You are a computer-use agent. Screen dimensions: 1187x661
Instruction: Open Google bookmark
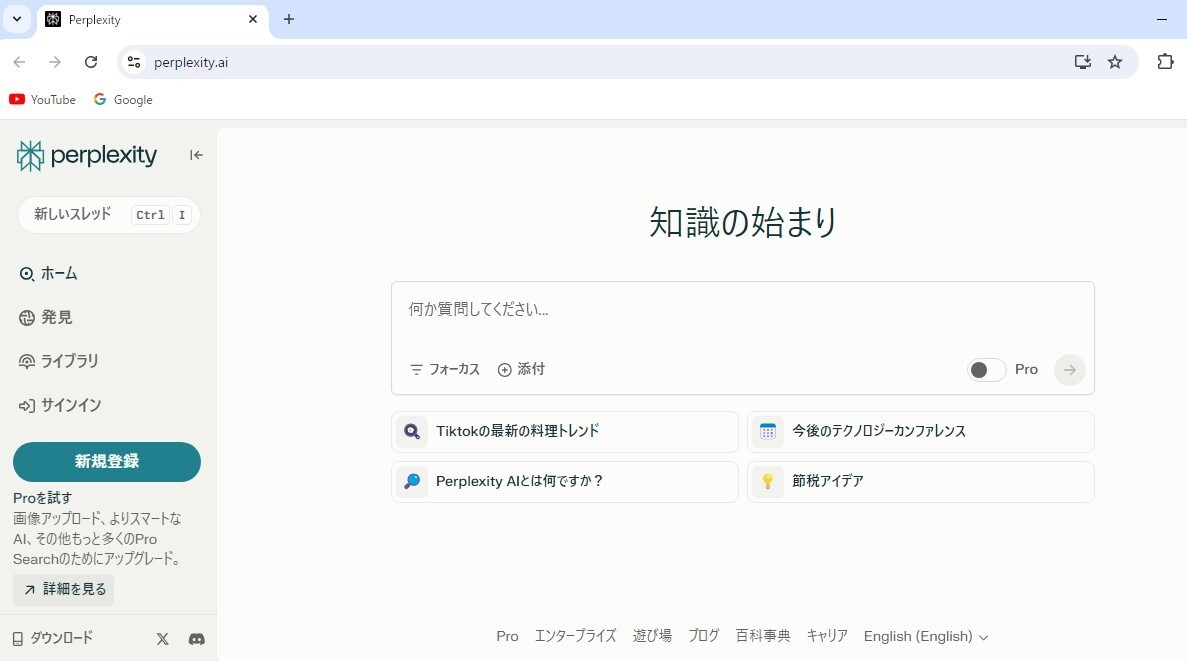click(x=123, y=100)
